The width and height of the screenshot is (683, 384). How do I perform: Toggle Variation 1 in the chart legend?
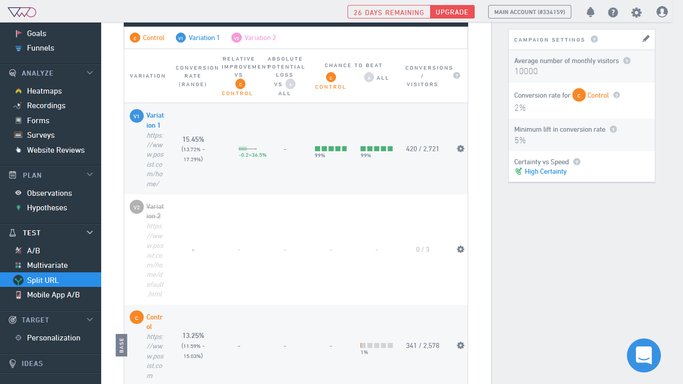coord(198,38)
